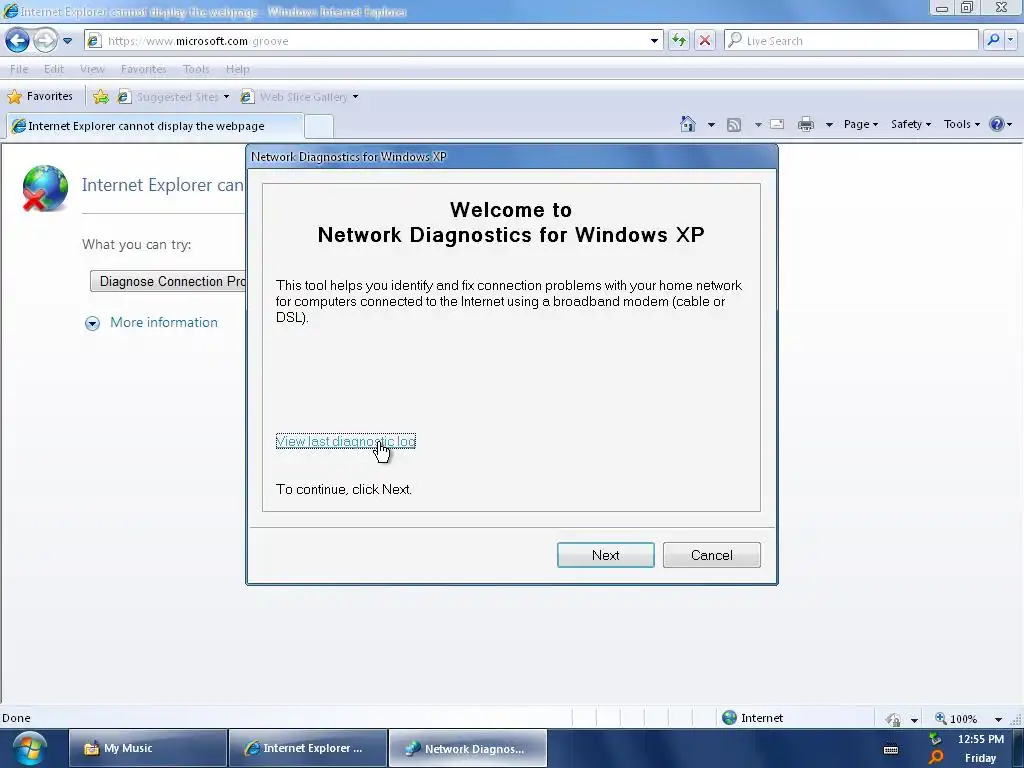Restore down the Internet Explorer window

click(968, 8)
